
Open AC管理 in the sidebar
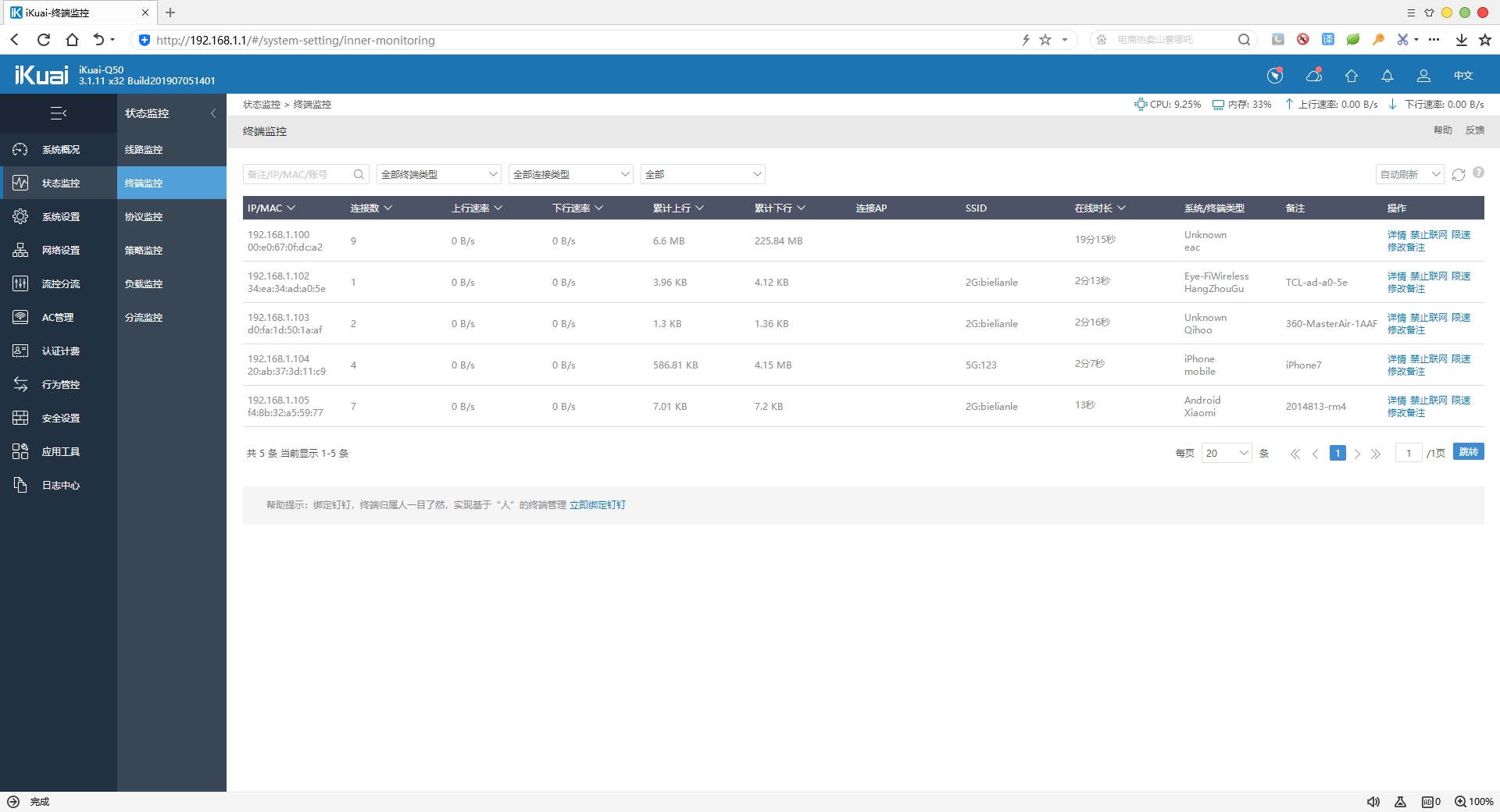click(x=59, y=317)
